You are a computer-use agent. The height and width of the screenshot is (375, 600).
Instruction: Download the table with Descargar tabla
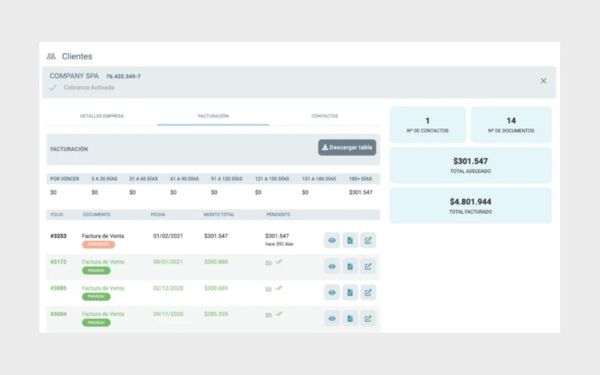[x=347, y=147]
